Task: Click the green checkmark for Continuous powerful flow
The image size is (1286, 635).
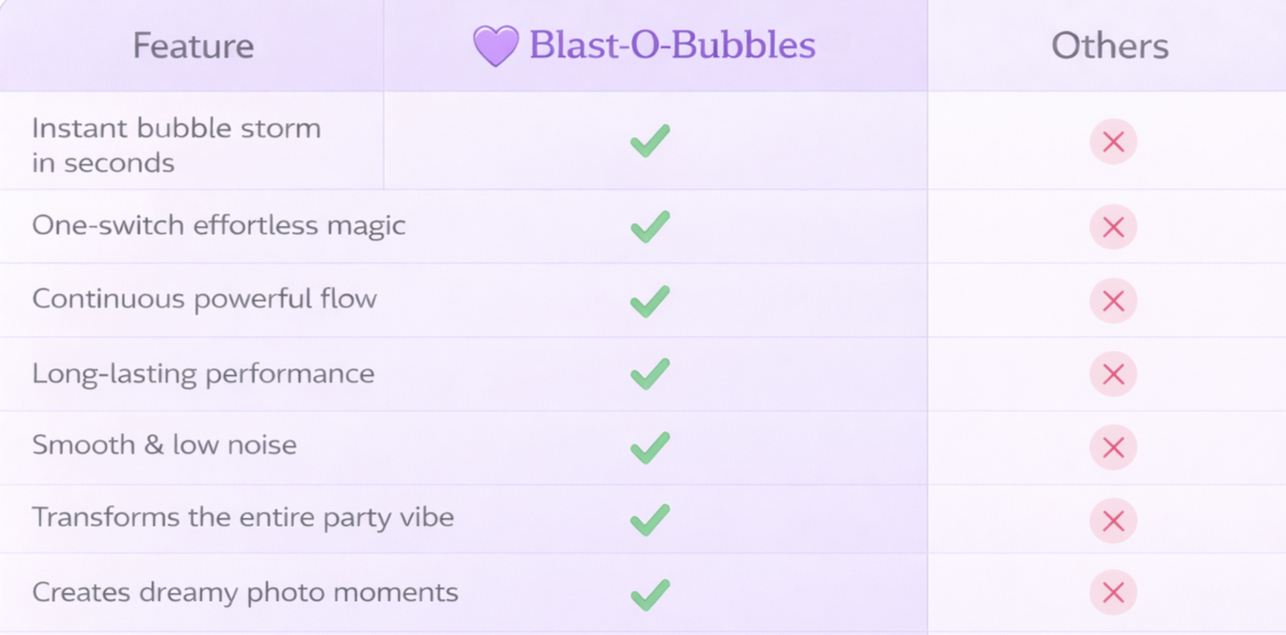Action: [650, 301]
